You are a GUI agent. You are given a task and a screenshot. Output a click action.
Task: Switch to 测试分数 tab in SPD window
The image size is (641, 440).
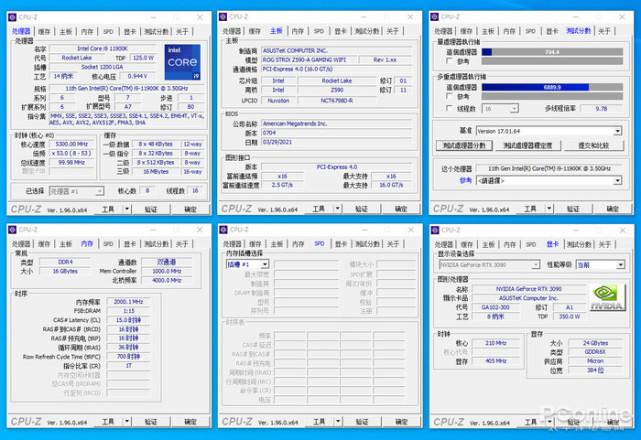[x=367, y=244]
